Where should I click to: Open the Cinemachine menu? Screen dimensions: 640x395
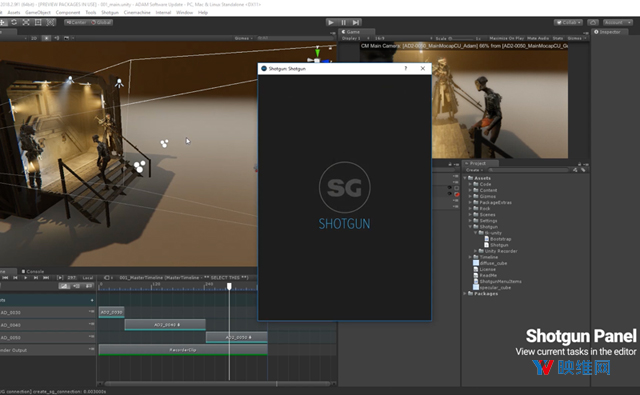[x=137, y=12]
